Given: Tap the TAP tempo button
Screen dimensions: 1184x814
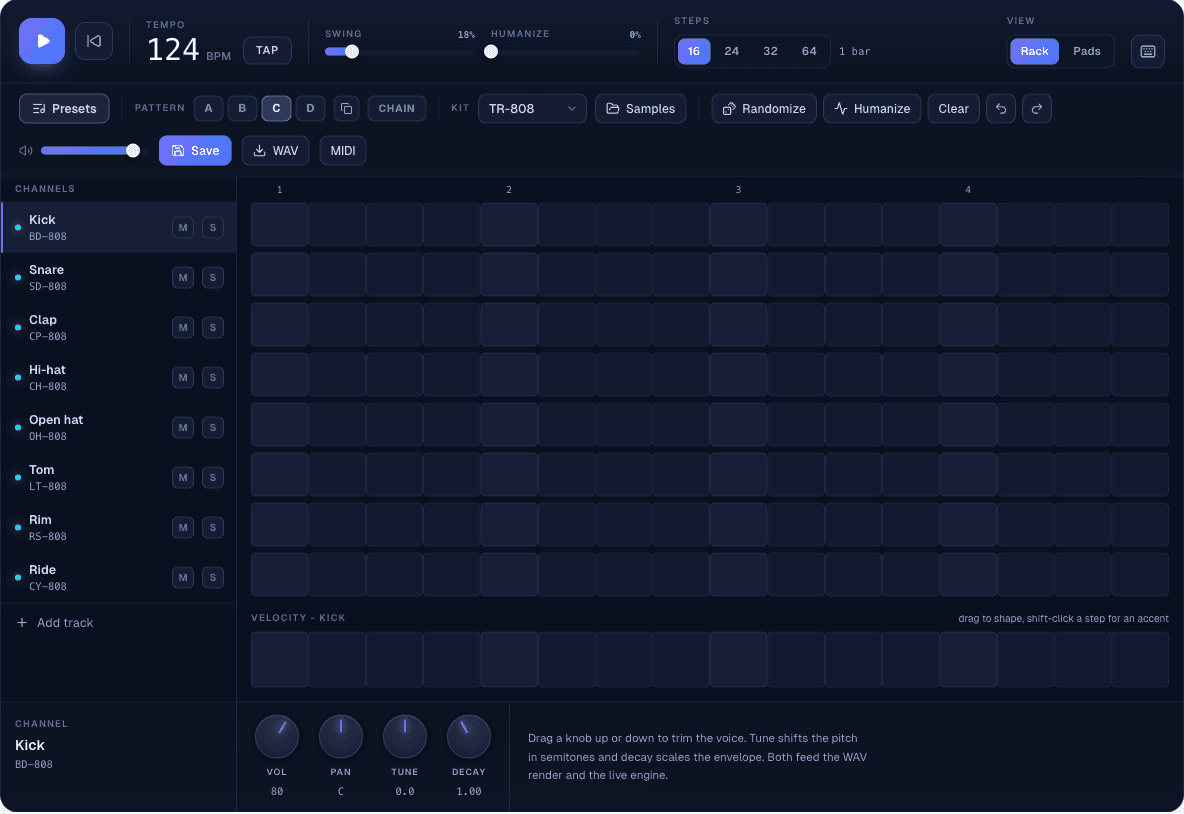Looking at the screenshot, I should [267, 50].
